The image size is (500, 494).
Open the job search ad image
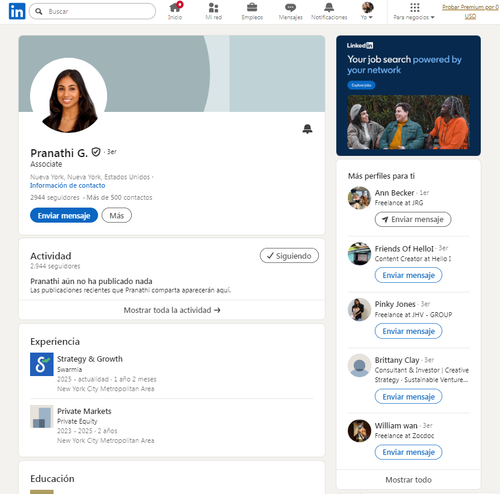[x=409, y=122]
